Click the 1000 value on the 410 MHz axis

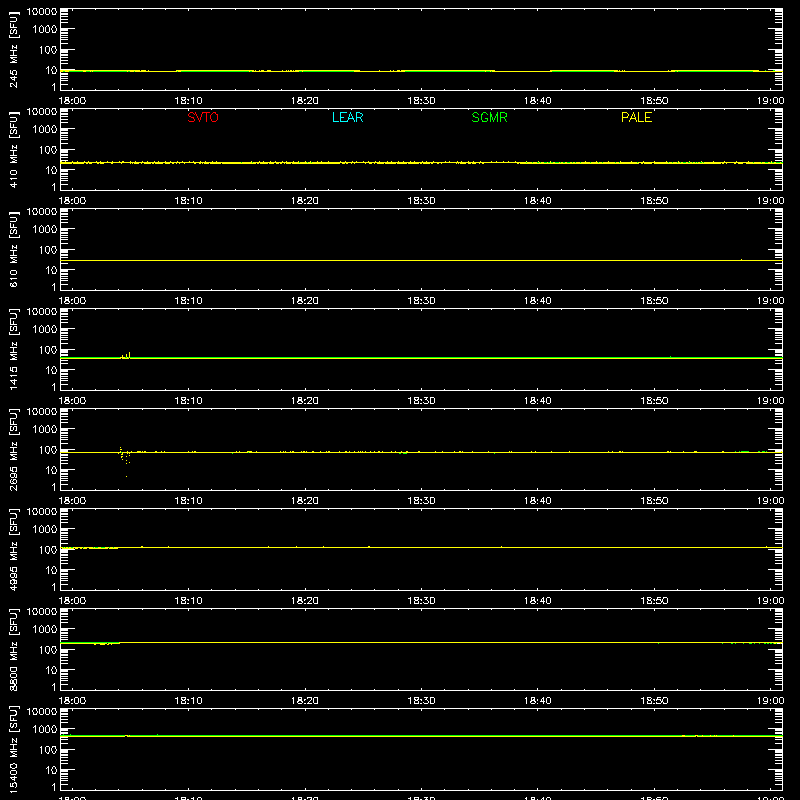pyautogui.click(x=45, y=130)
